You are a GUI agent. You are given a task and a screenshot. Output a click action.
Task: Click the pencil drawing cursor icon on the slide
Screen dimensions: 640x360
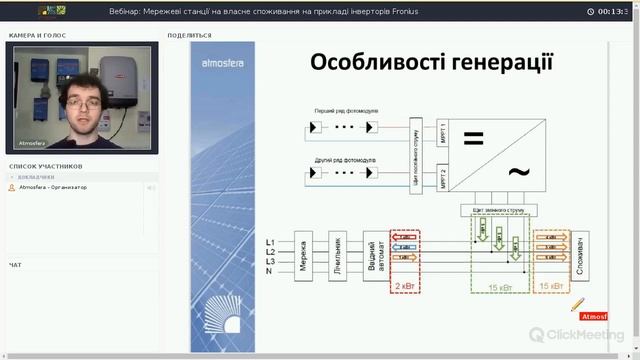(578, 304)
